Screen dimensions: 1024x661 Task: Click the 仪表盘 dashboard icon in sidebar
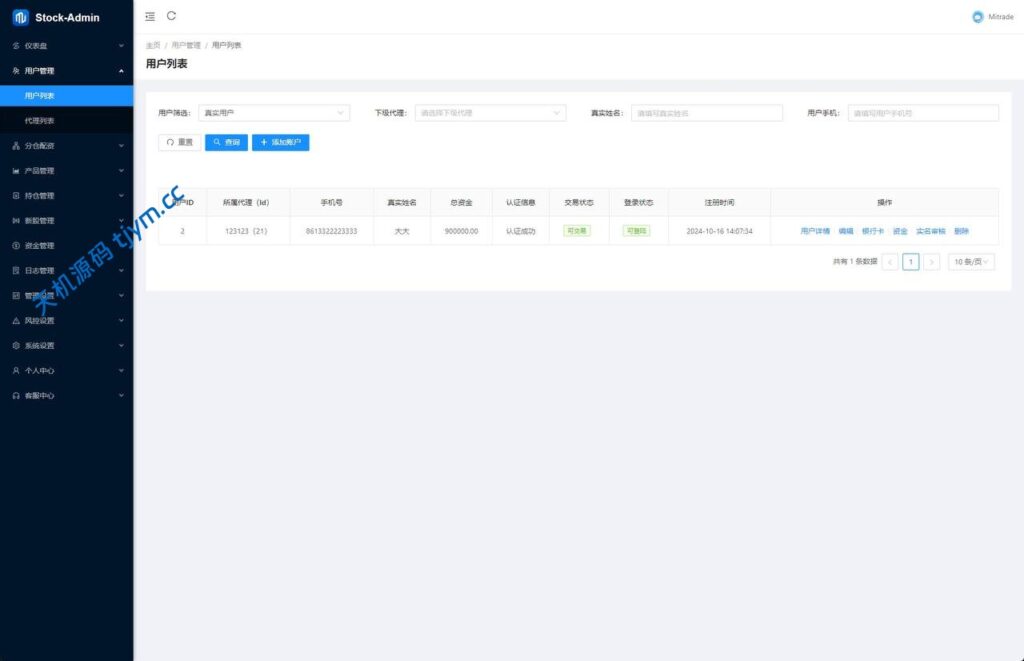click(16, 46)
